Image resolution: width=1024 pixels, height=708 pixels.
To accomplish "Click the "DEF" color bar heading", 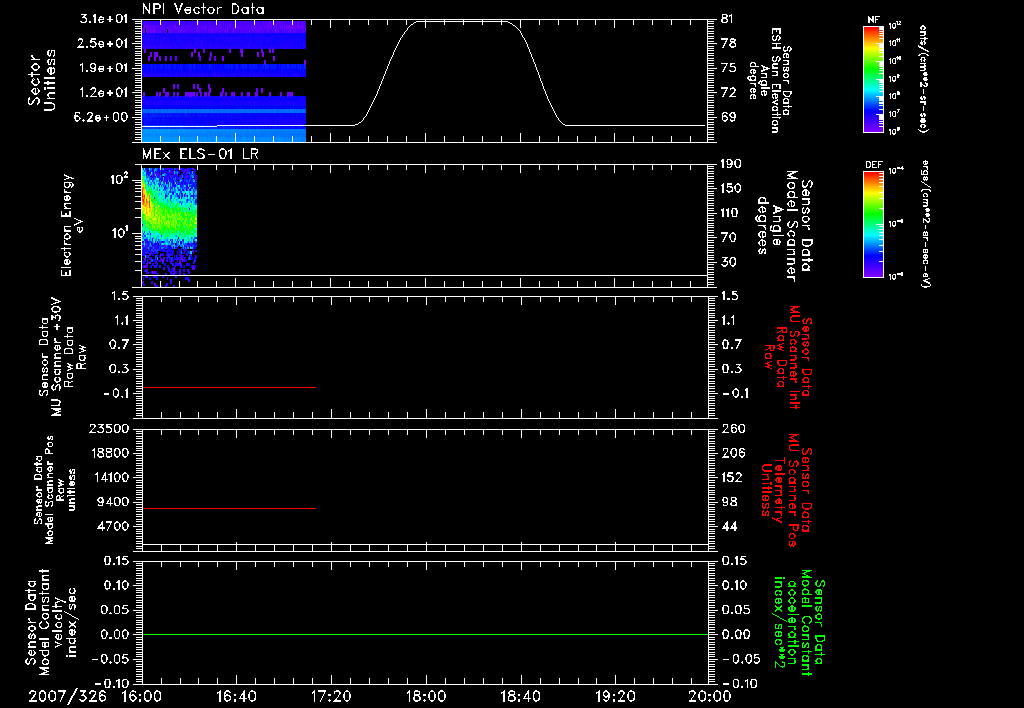I will point(873,165).
